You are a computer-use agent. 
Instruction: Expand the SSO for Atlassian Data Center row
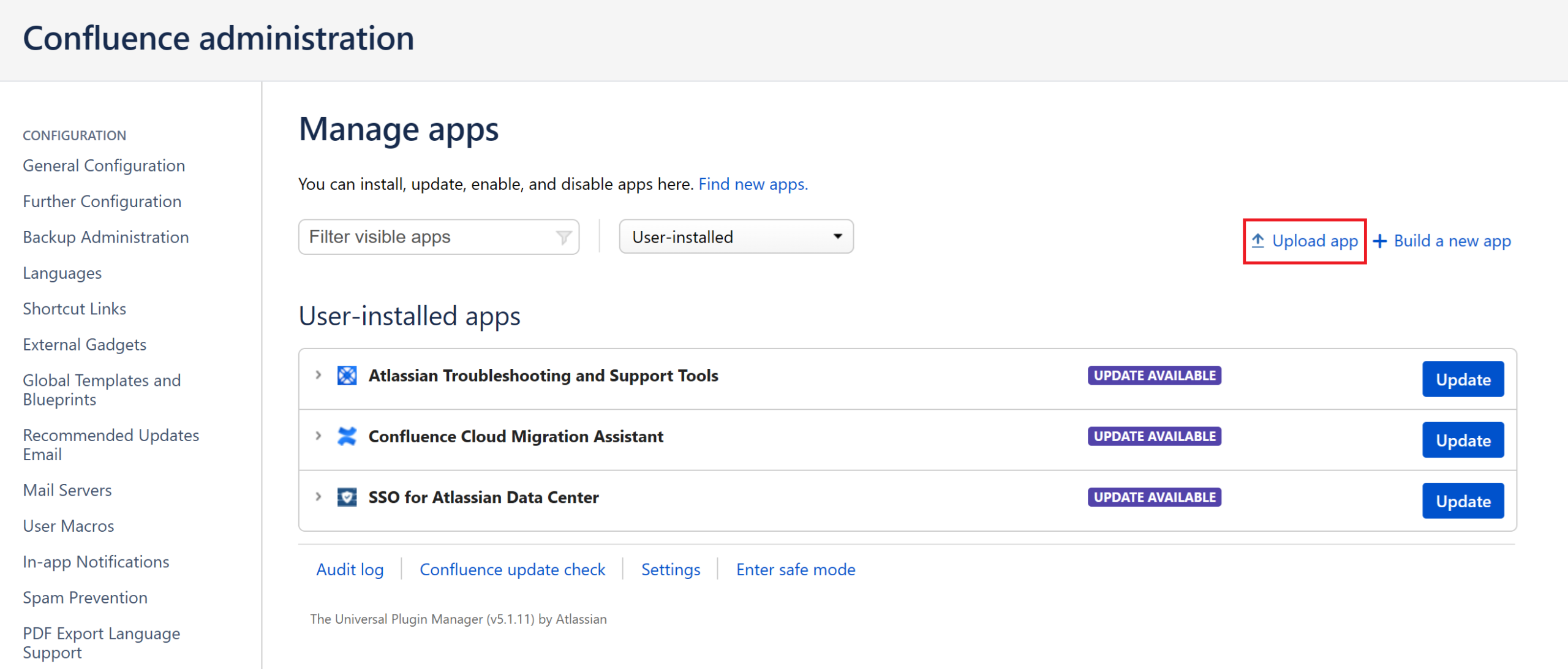click(318, 496)
